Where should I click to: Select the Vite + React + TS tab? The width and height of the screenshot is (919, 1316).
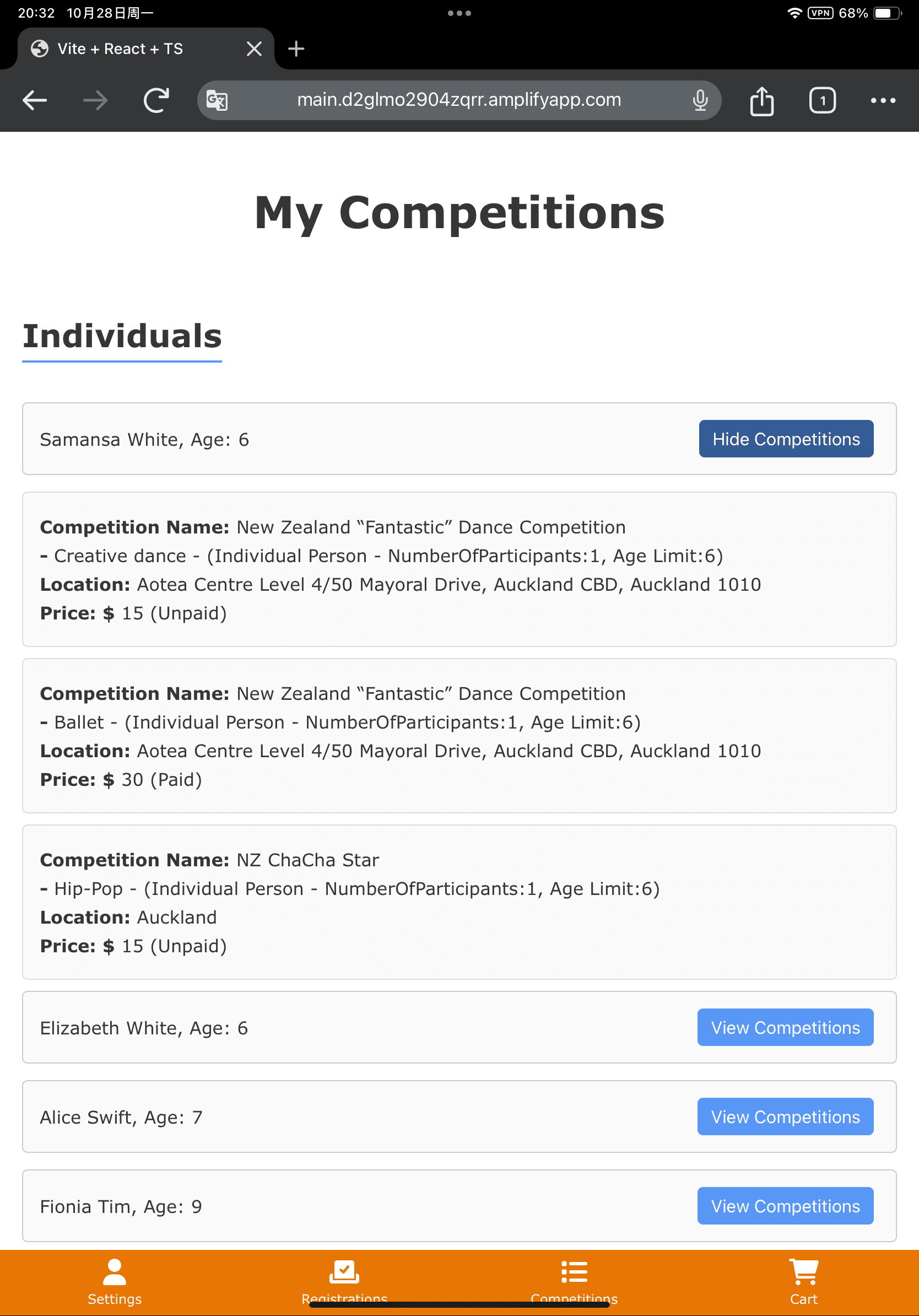click(x=120, y=48)
